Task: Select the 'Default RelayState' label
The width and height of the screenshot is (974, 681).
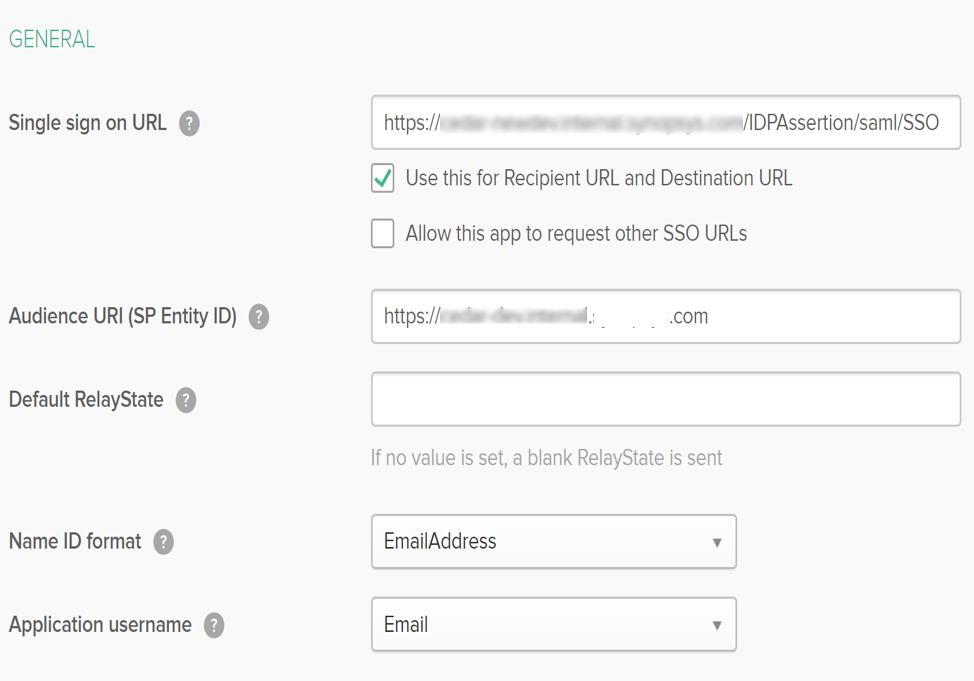Action: click(x=86, y=400)
